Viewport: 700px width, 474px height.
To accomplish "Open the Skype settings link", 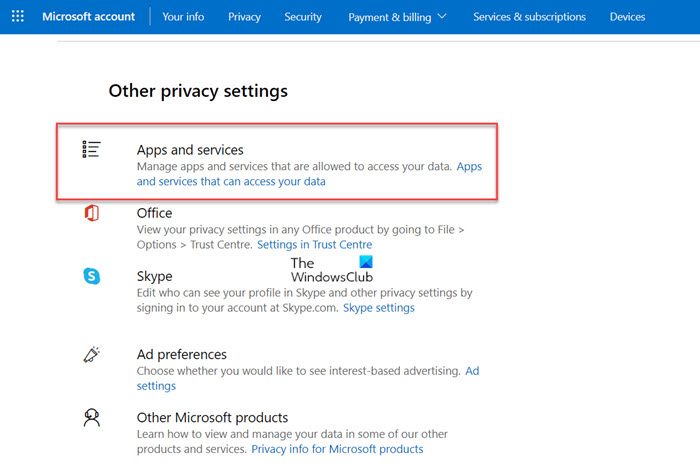I will point(378,308).
